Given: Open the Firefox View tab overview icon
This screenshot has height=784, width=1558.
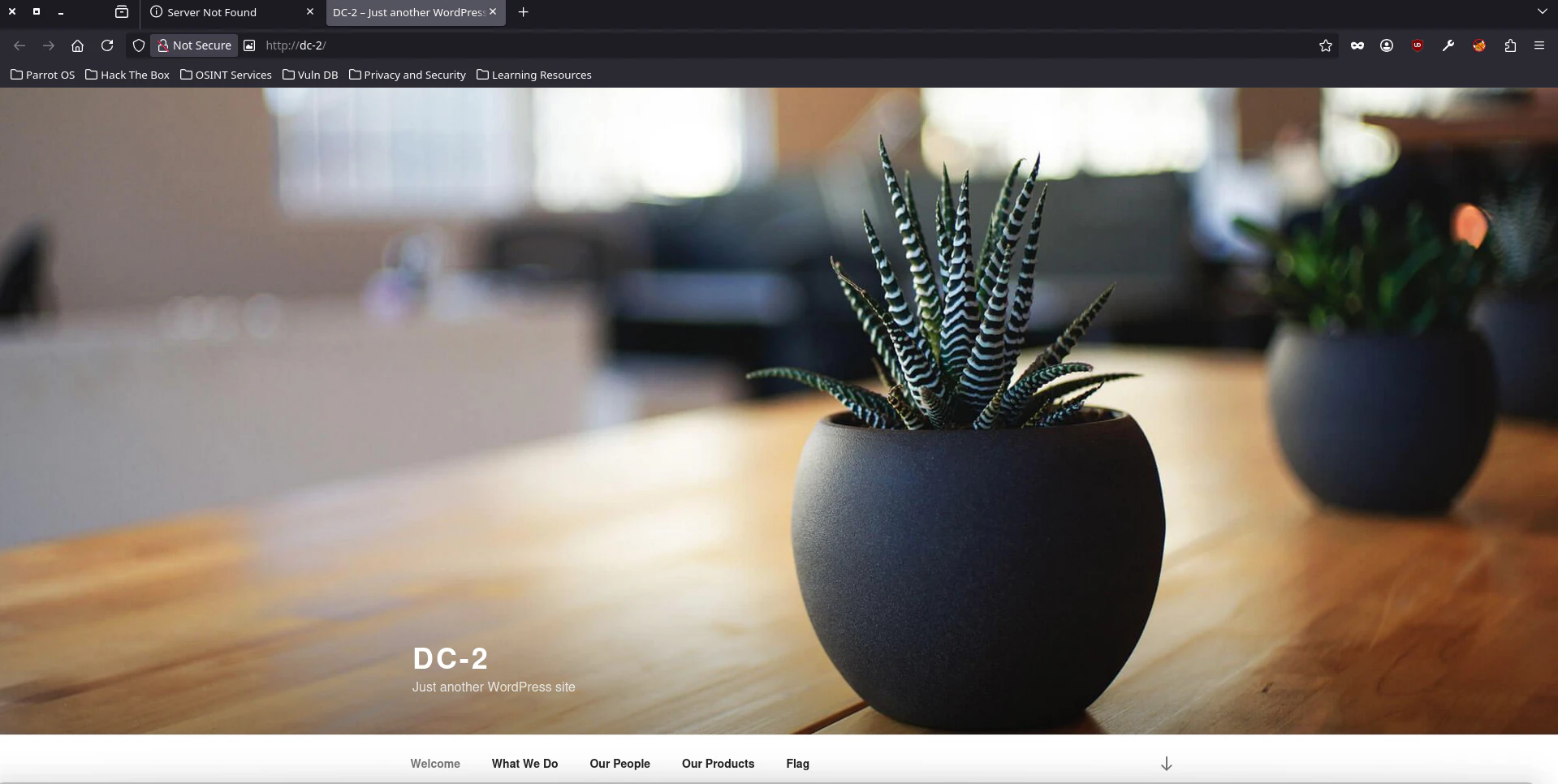Looking at the screenshot, I should click(122, 12).
